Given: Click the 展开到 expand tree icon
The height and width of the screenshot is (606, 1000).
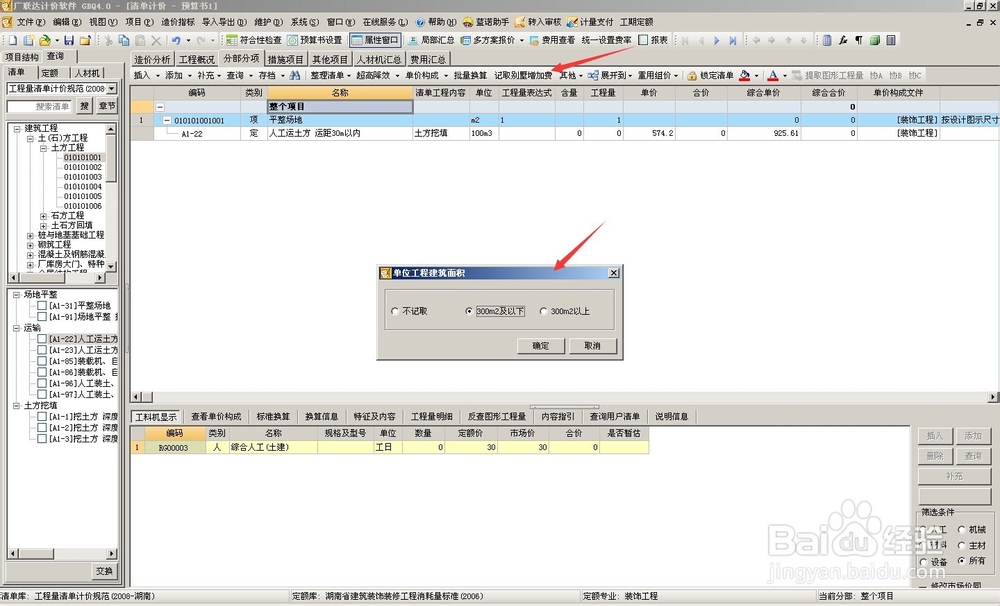Looking at the screenshot, I should click(593, 75).
